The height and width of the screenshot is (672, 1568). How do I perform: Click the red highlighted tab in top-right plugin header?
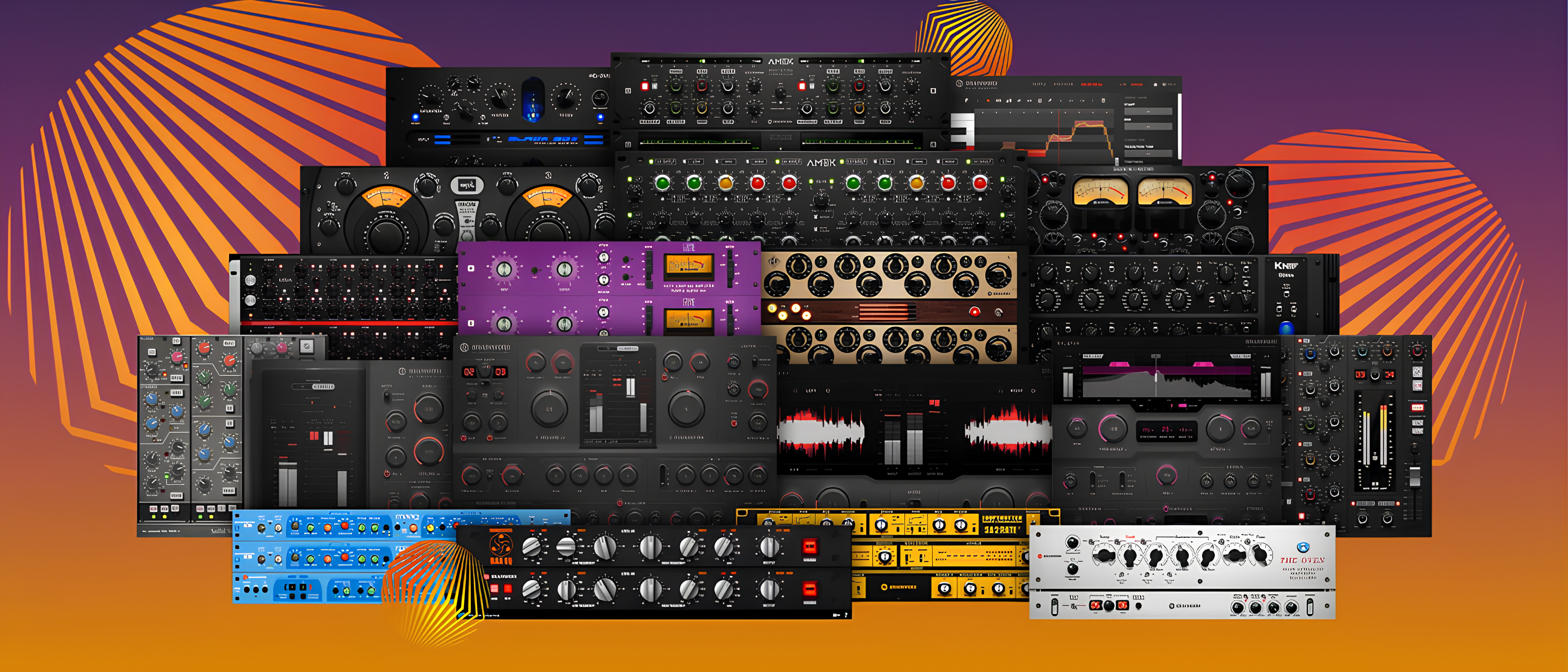pos(1091,84)
